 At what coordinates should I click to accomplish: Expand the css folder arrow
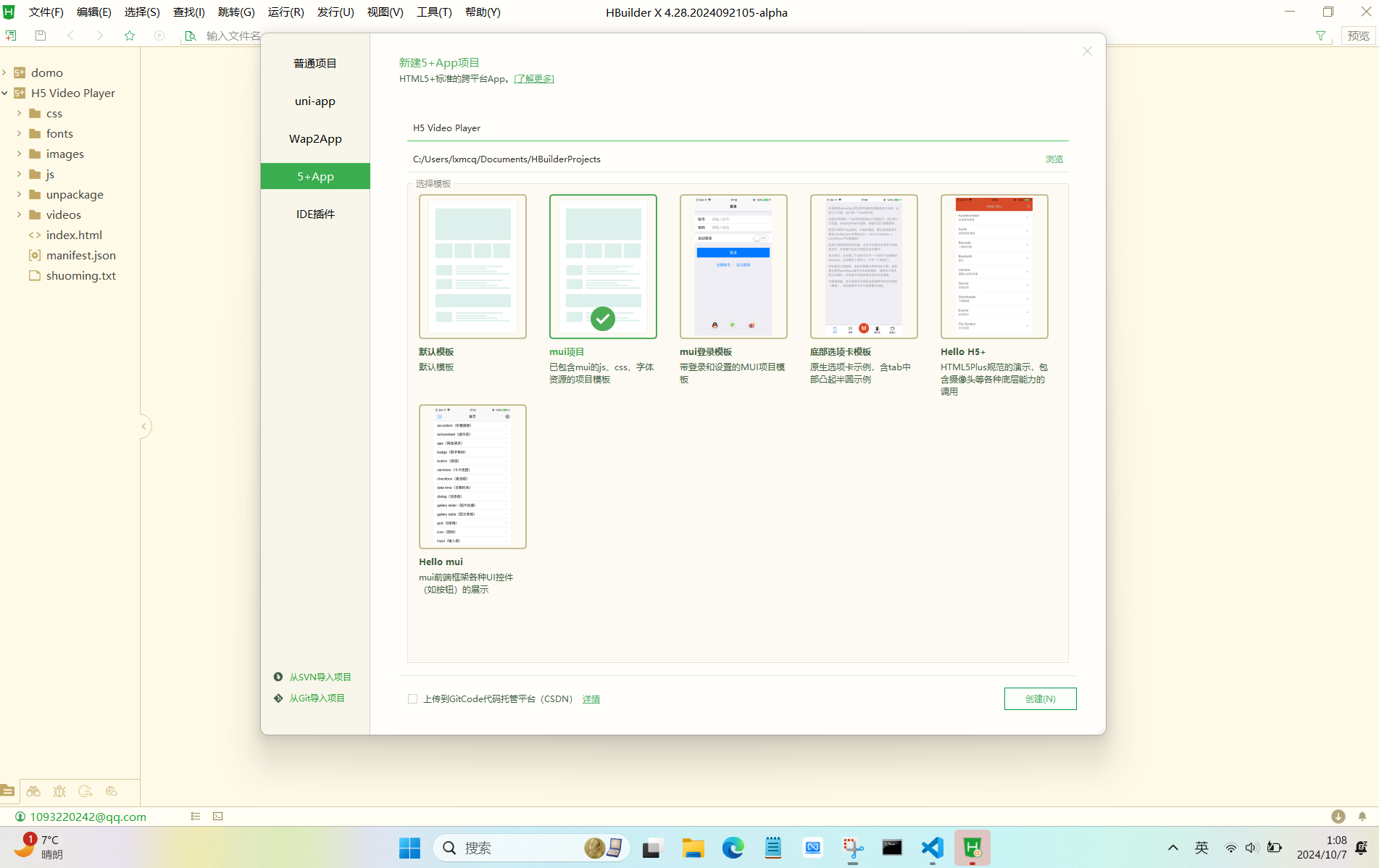click(x=20, y=113)
